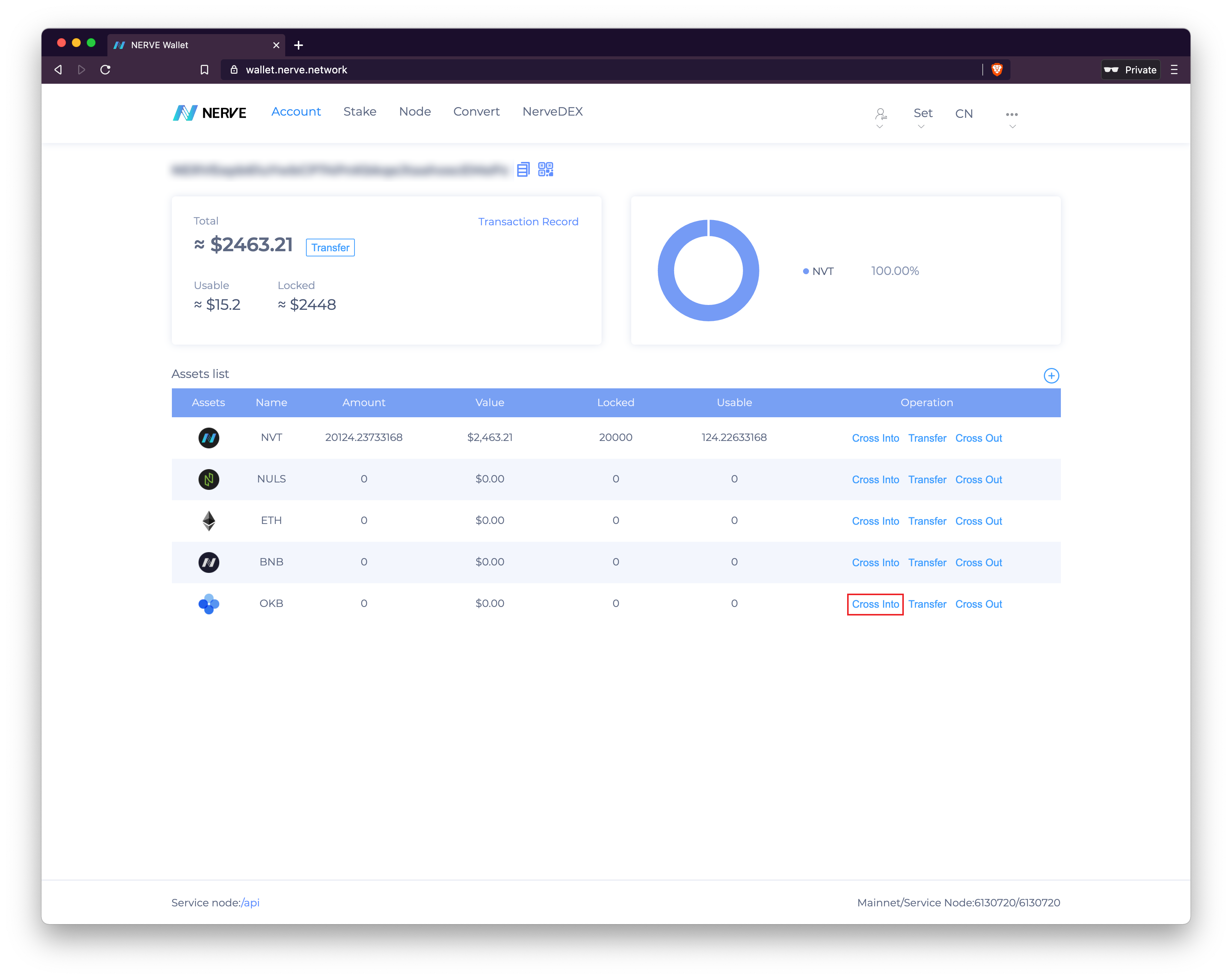Click the Amount column header
The width and height of the screenshot is (1232, 979).
363,403
